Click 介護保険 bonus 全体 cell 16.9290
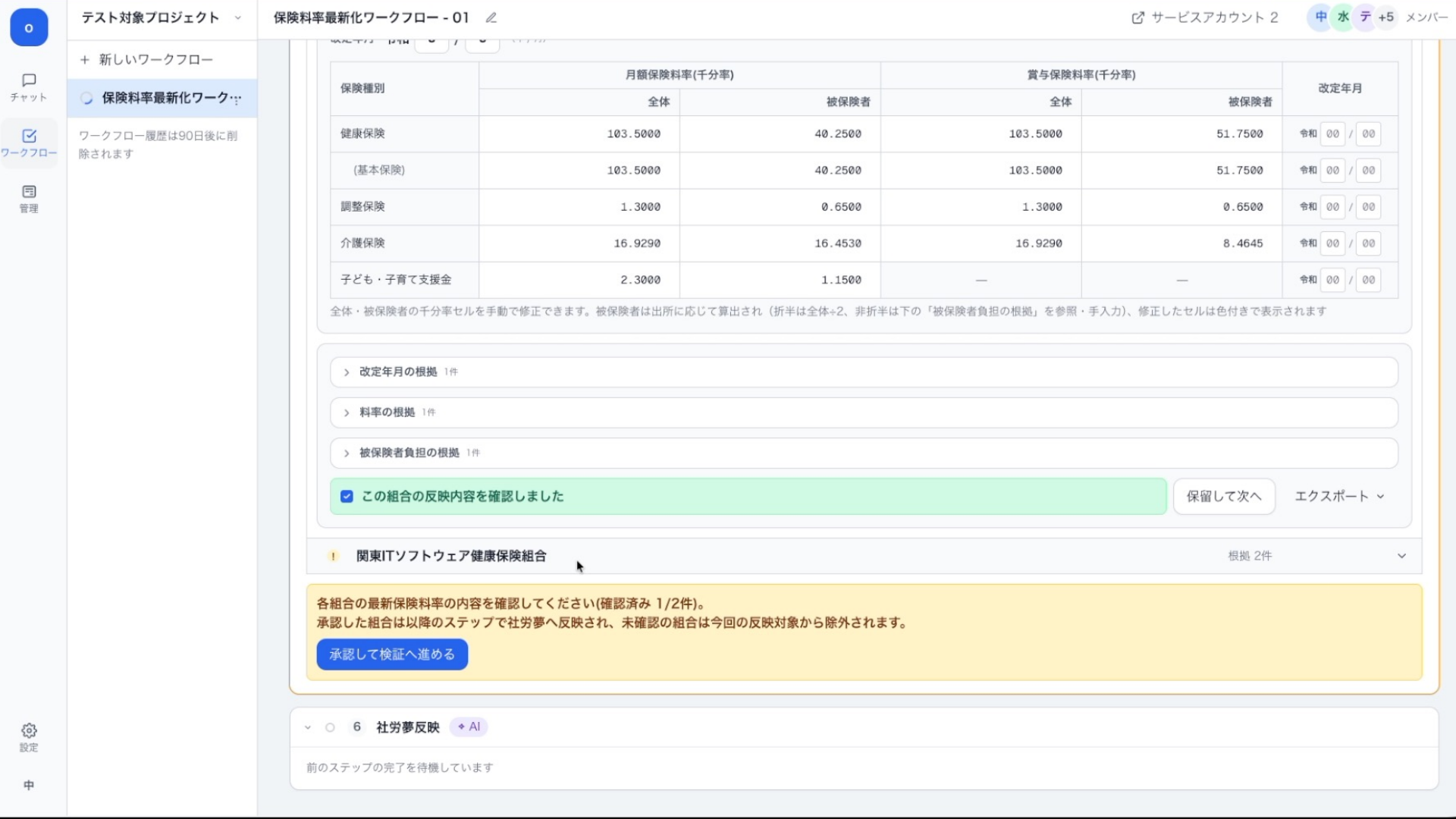Image resolution: width=1456 pixels, height=819 pixels. [x=981, y=243]
